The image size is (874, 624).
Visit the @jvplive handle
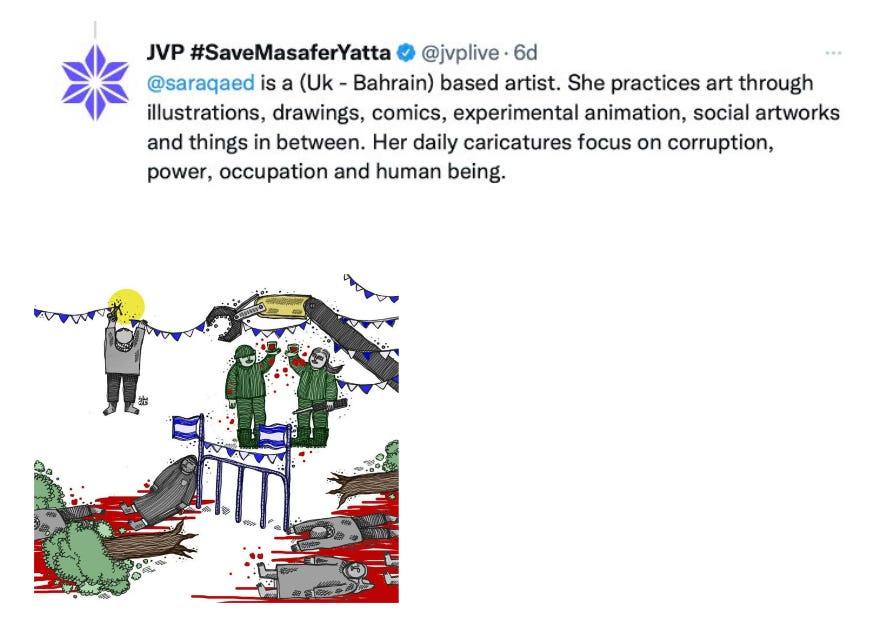(460, 53)
